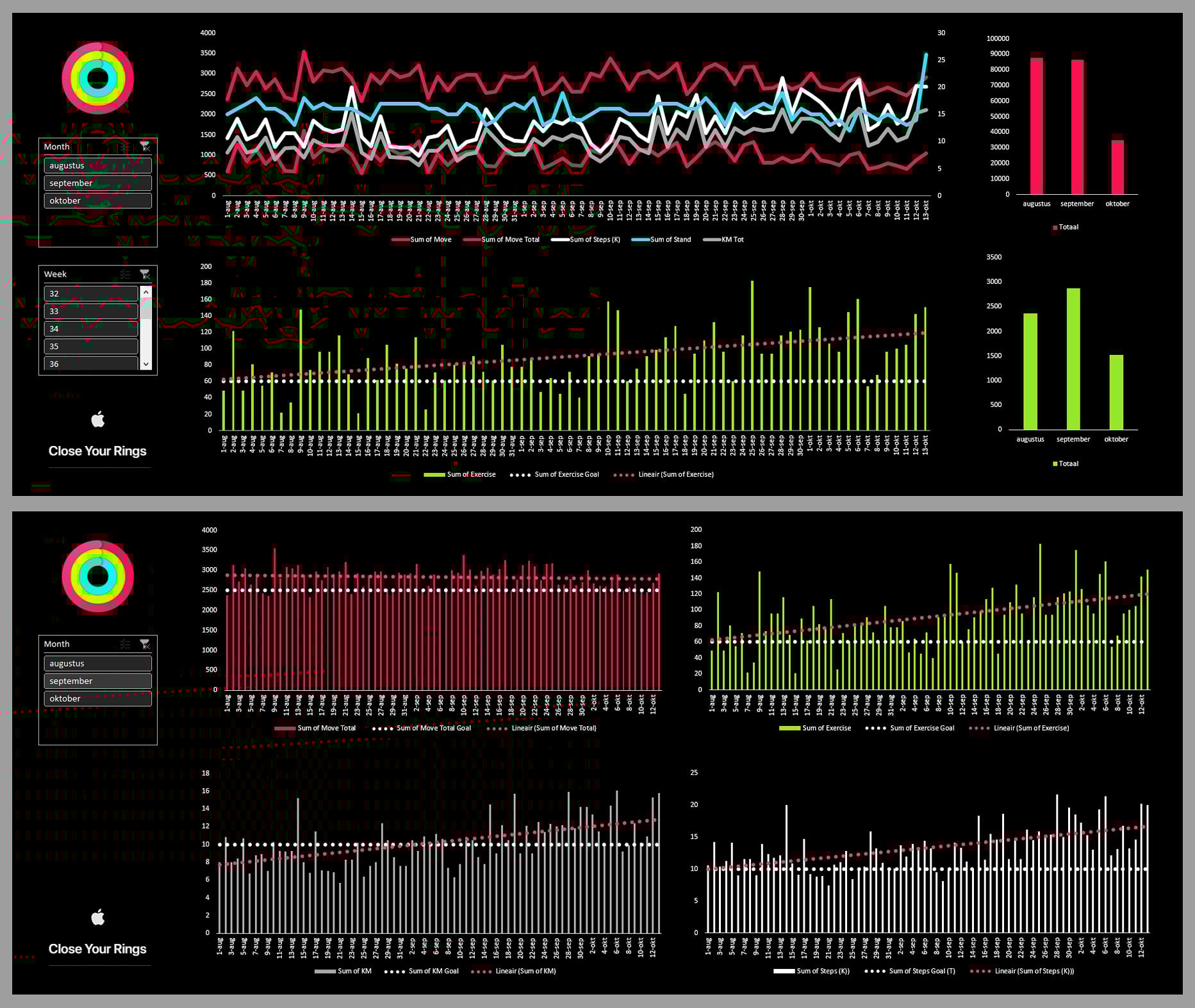Screen dimensions: 1195x1008
Task: Choose oktober in the lower dashboard Month slicer
Action: click(97, 698)
